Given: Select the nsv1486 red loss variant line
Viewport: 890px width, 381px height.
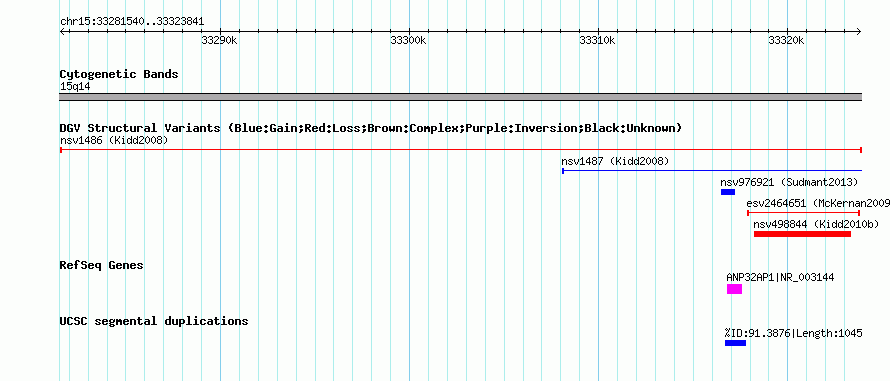Looking at the screenshot, I should click(x=461, y=150).
